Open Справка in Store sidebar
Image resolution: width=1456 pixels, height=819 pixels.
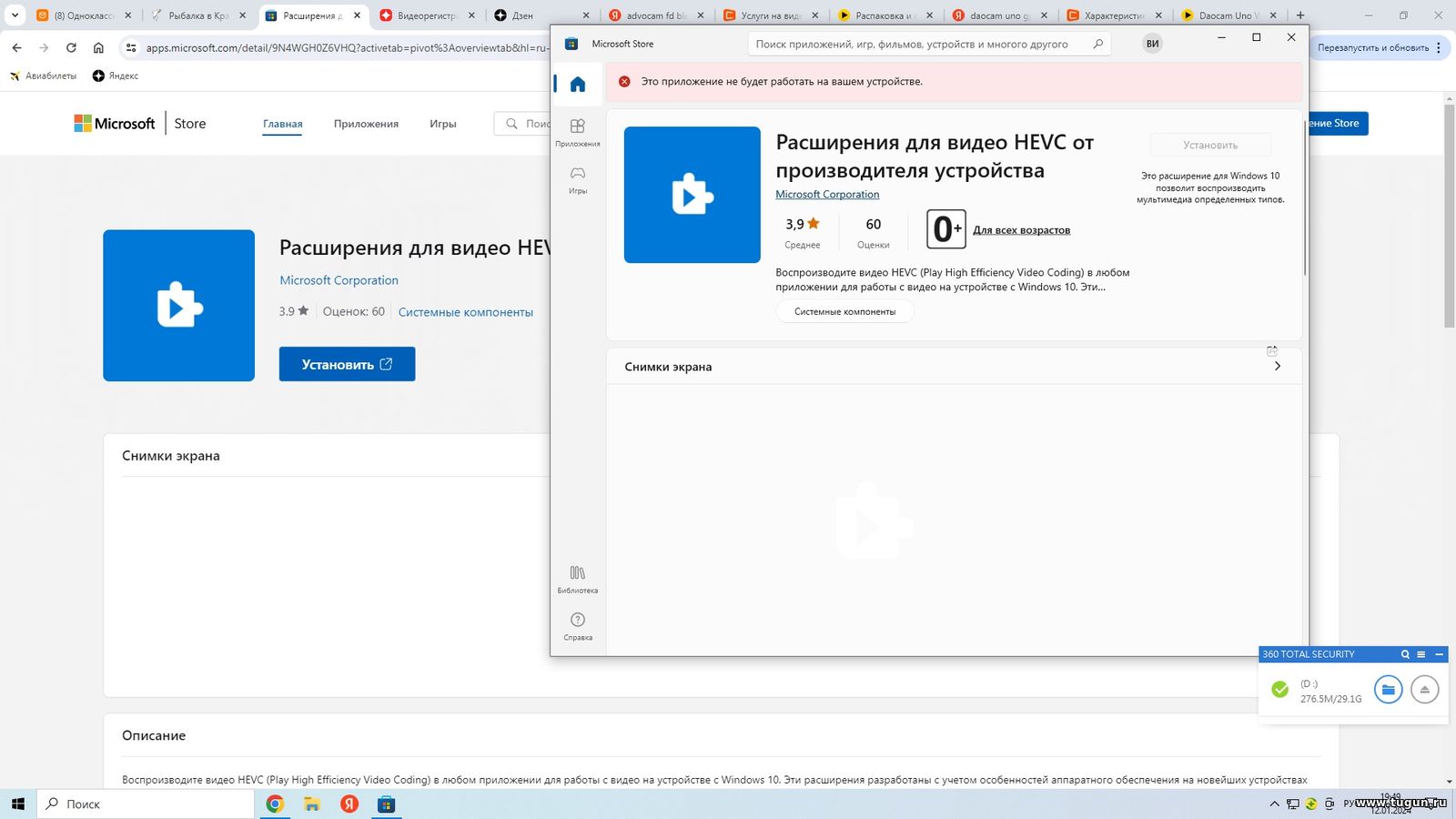[578, 626]
